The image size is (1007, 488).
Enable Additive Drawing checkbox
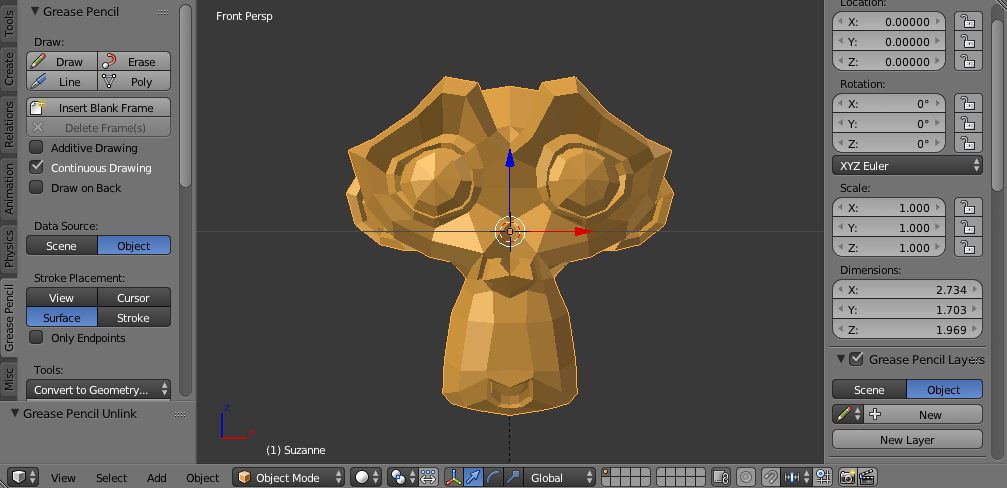coord(37,148)
